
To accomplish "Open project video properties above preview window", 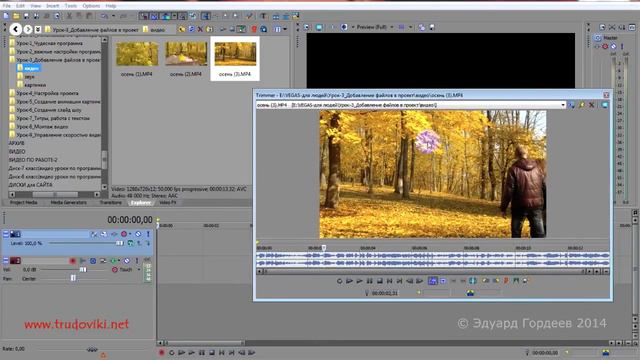I will pos(307,27).
